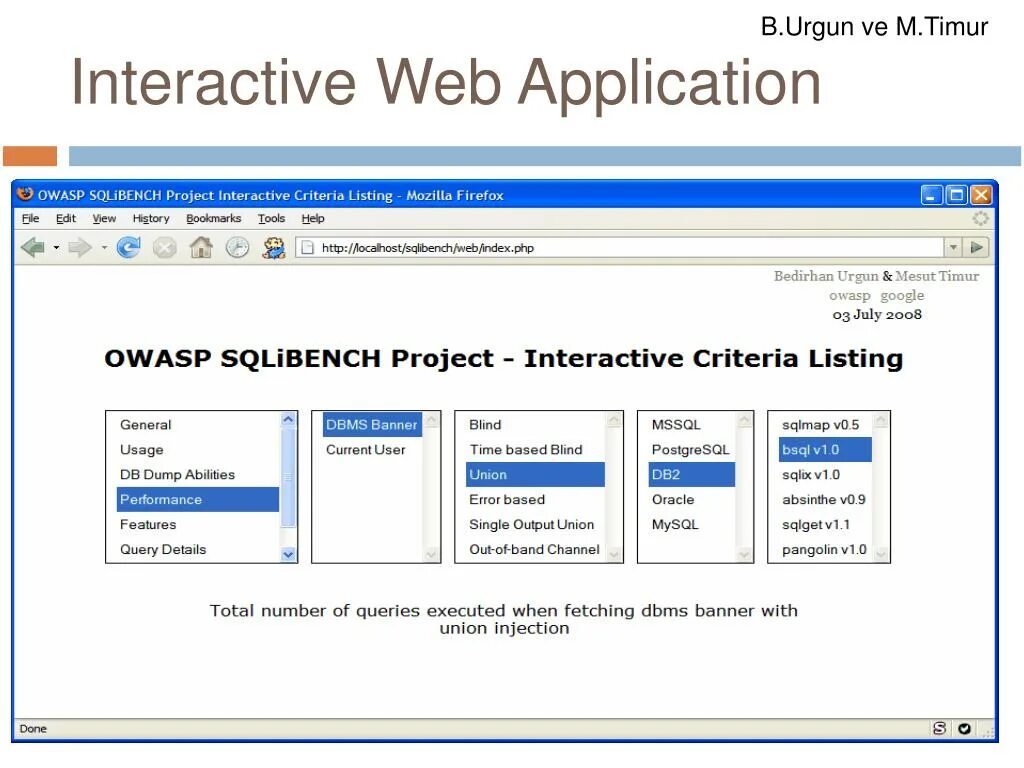The image size is (1024, 768).
Task: Click the Go arrow beside address bar
Action: click(976, 248)
